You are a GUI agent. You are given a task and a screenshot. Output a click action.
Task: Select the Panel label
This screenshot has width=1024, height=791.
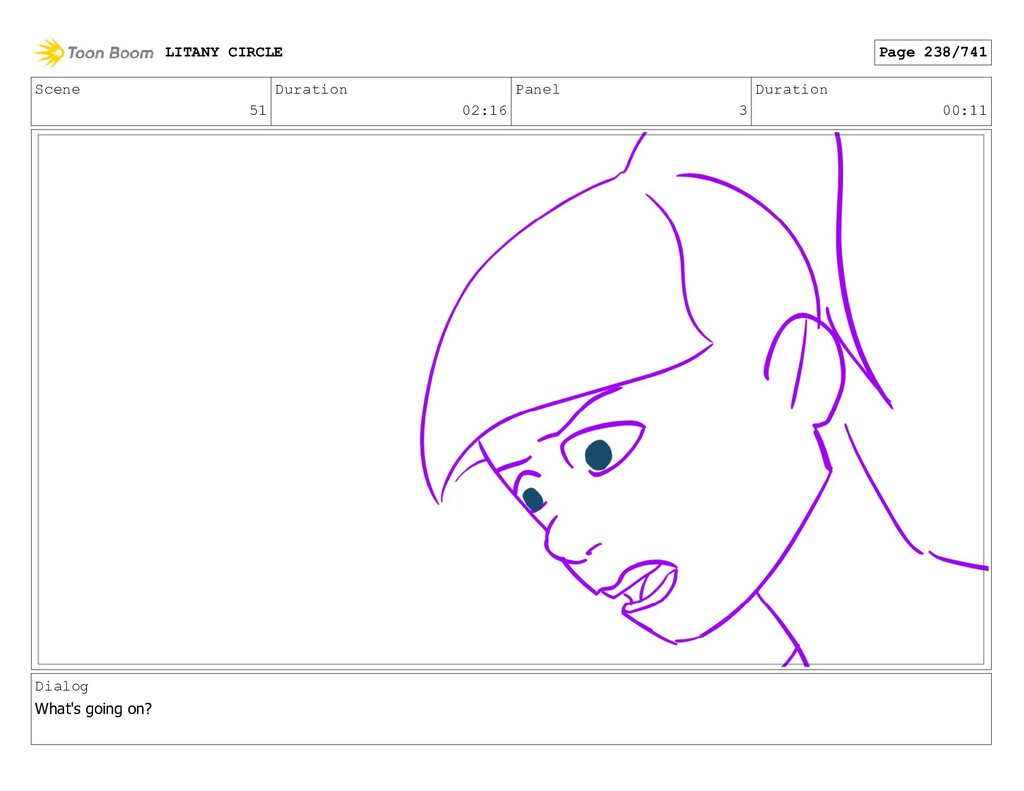pos(537,89)
